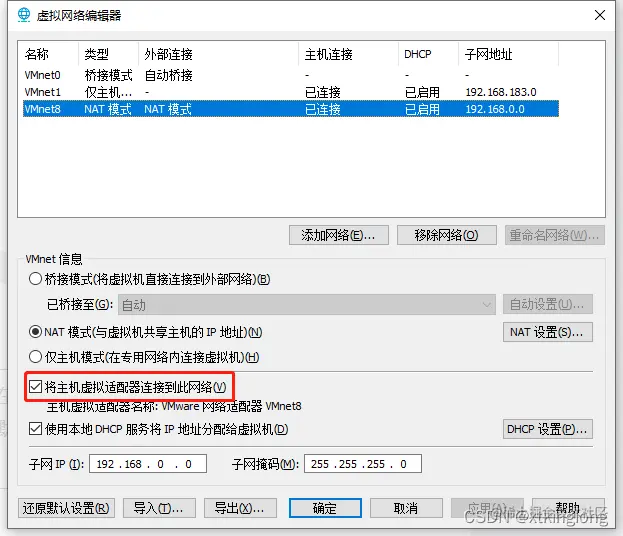Image resolution: width=623 pixels, height=536 pixels.
Task: Open the 已桥接至 dropdown
Action: pos(307,305)
